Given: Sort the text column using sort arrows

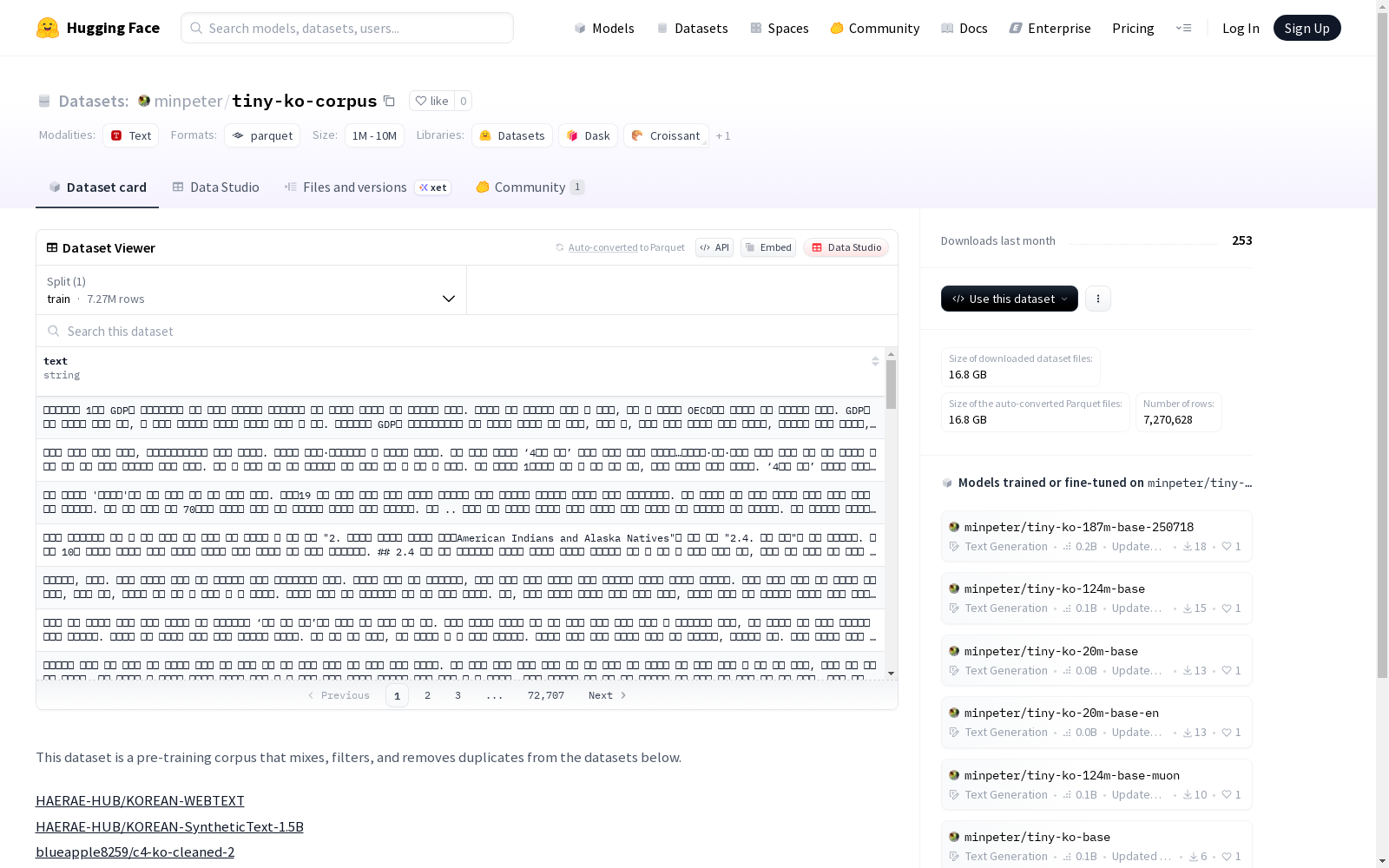Looking at the screenshot, I should tap(875, 361).
